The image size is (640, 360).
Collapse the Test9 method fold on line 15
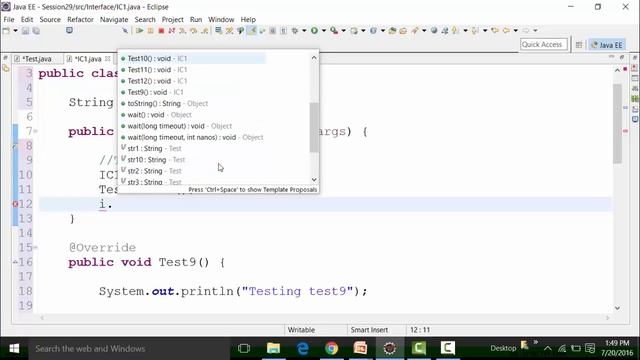[x=36, y=247]
